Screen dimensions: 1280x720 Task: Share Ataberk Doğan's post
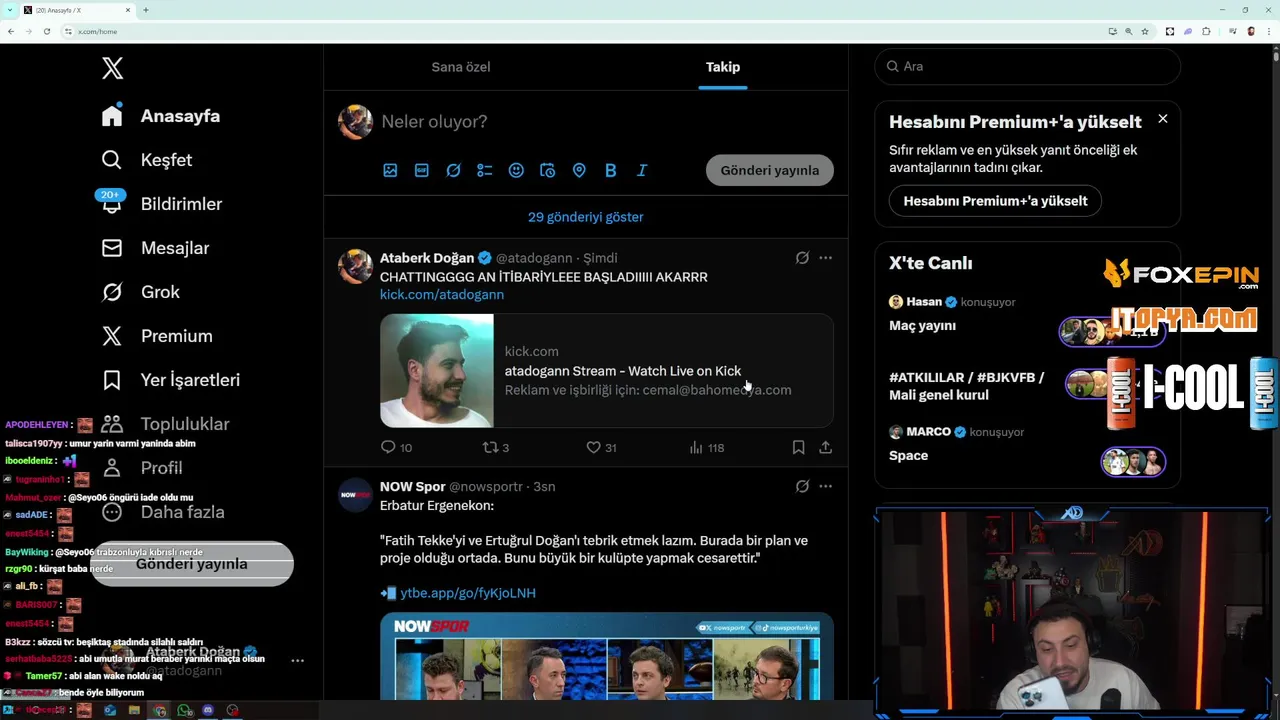click(825, 448)
